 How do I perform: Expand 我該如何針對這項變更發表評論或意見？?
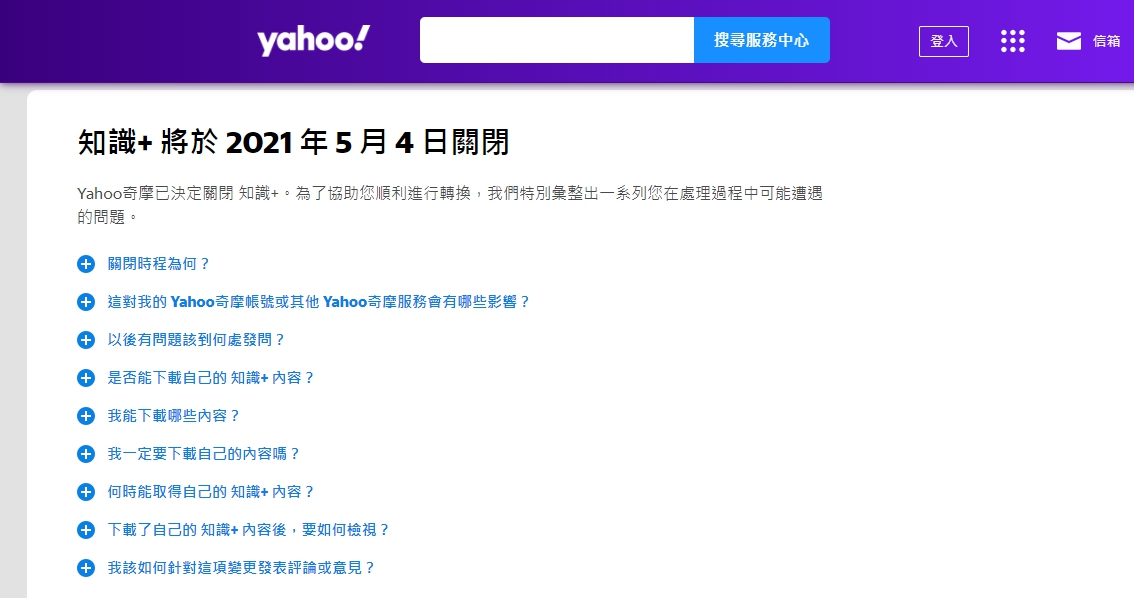(x=85, y=567)
